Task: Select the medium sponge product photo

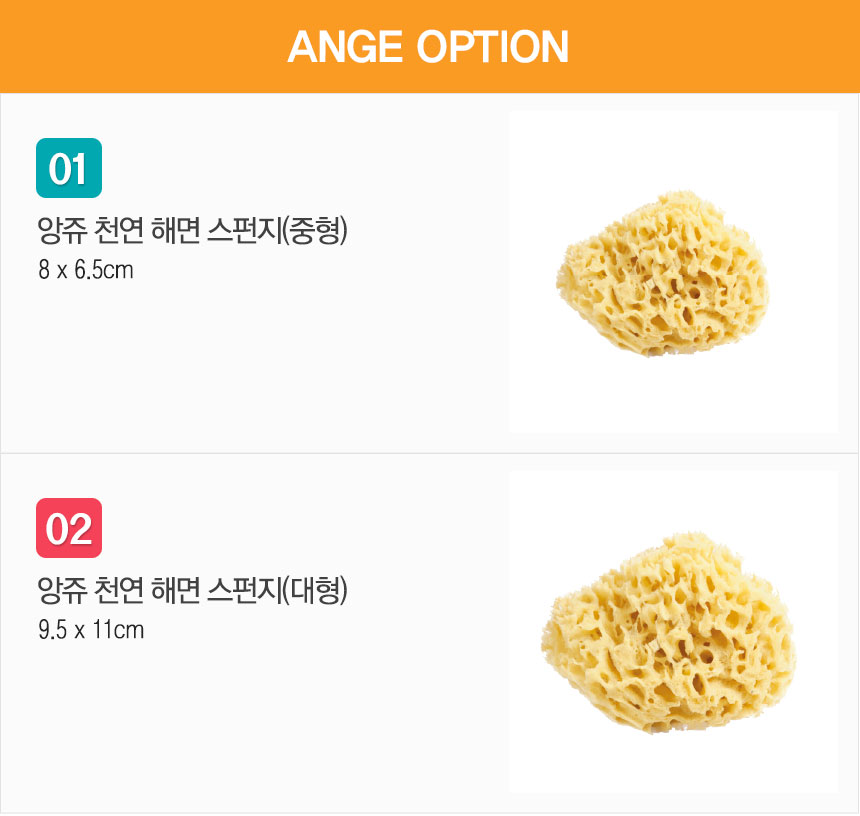Action: point(673,272)
